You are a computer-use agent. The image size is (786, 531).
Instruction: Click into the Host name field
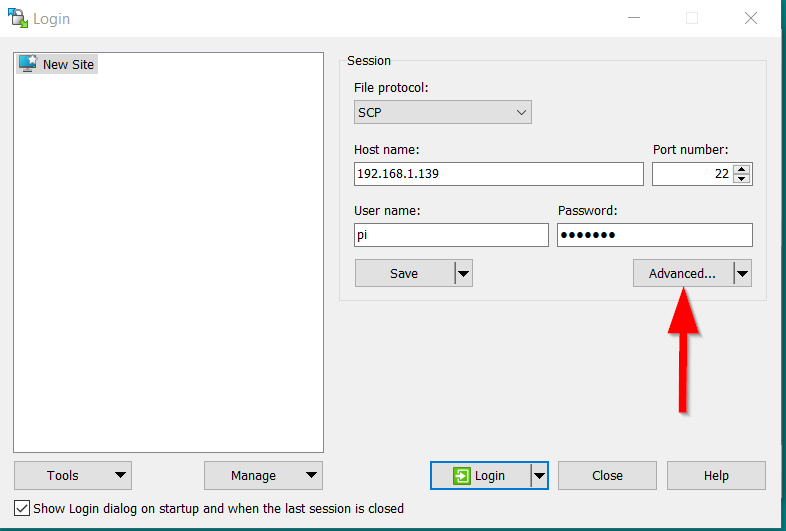pyautogui.click(x=498, y=174)
